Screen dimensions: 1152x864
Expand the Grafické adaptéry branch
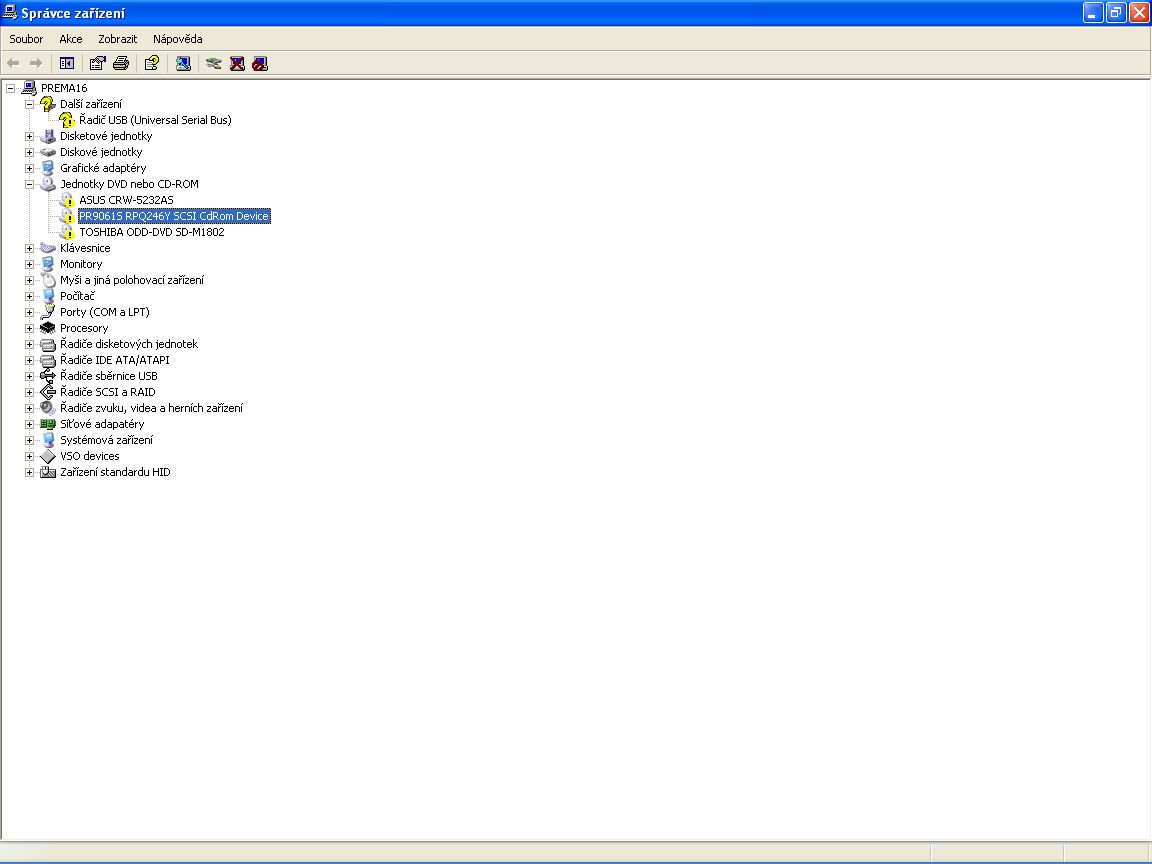click(x=29, y=168)
